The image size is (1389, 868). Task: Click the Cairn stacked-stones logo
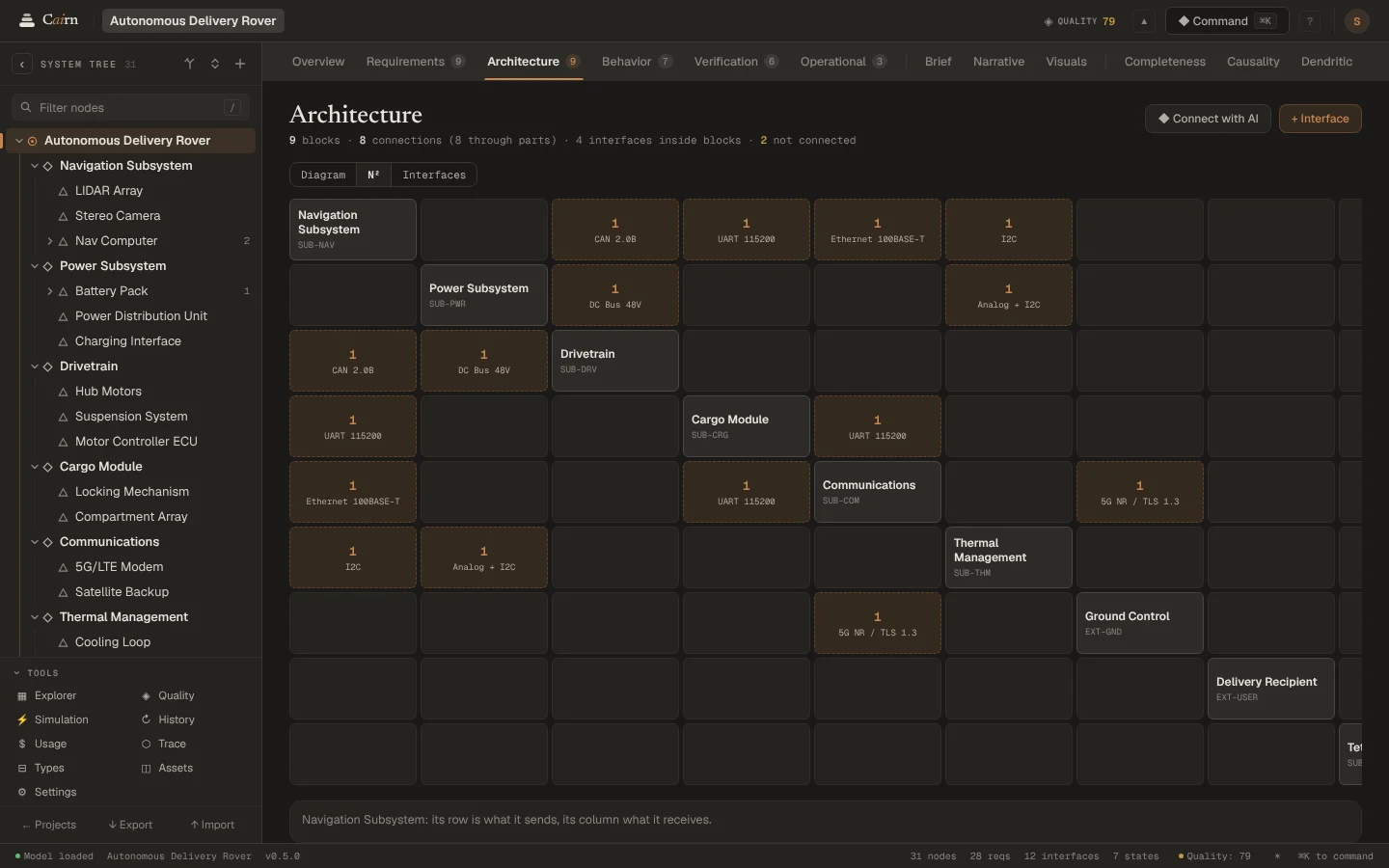[x=26, y=20]
